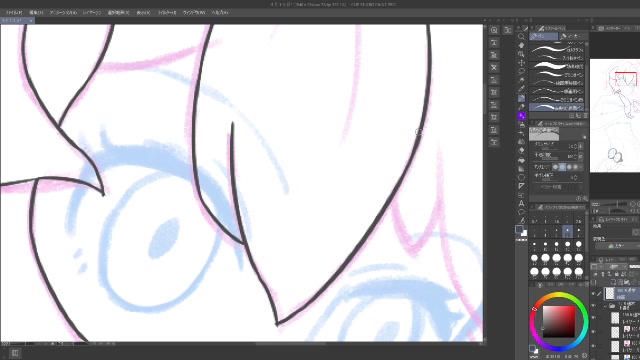
Task: Toggle eye of second layer inside folder
Action: (594, 332)
